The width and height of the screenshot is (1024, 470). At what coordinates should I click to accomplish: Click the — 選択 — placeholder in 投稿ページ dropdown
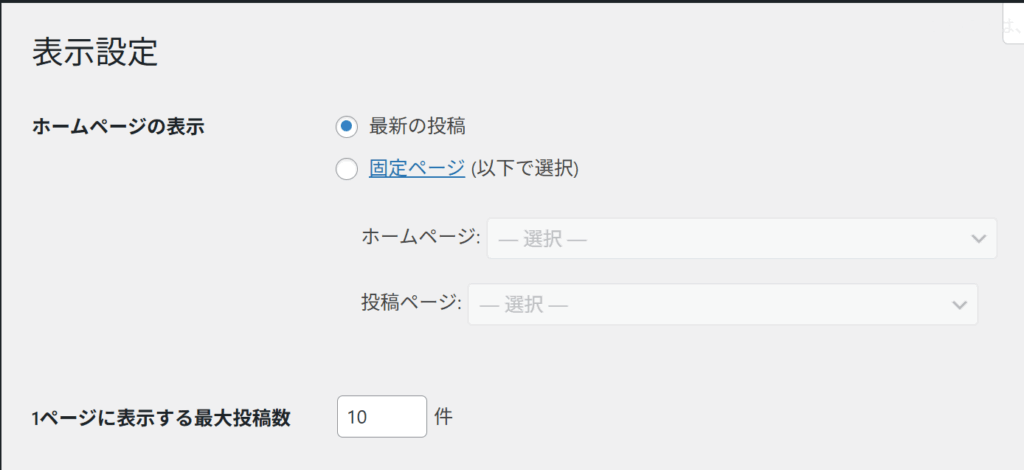523,304
